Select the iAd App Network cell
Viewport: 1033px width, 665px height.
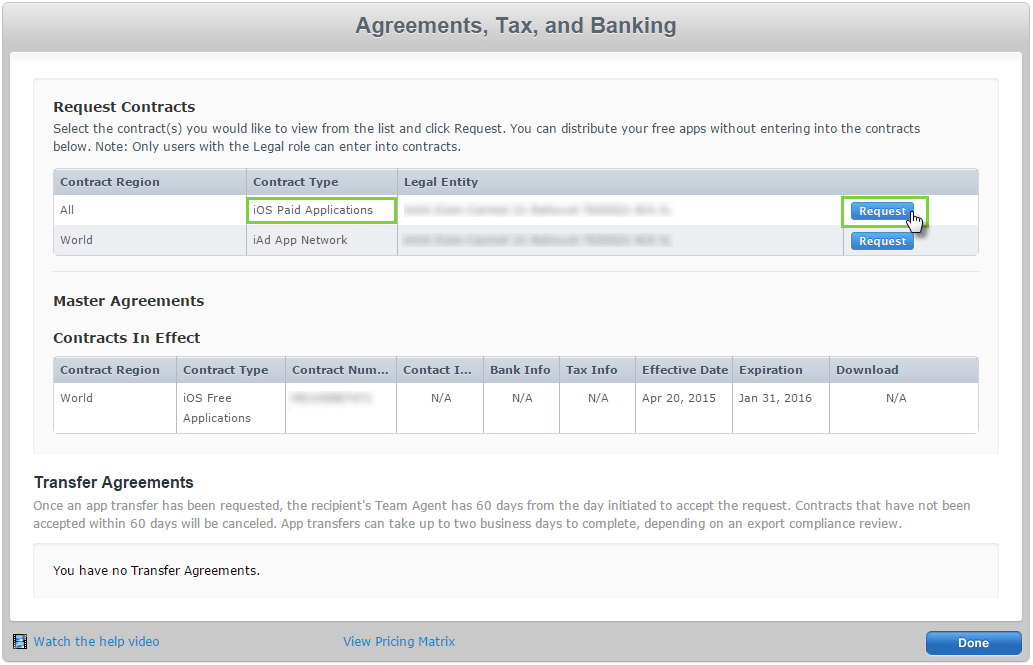pyautogui.click(x=300, y=240)
